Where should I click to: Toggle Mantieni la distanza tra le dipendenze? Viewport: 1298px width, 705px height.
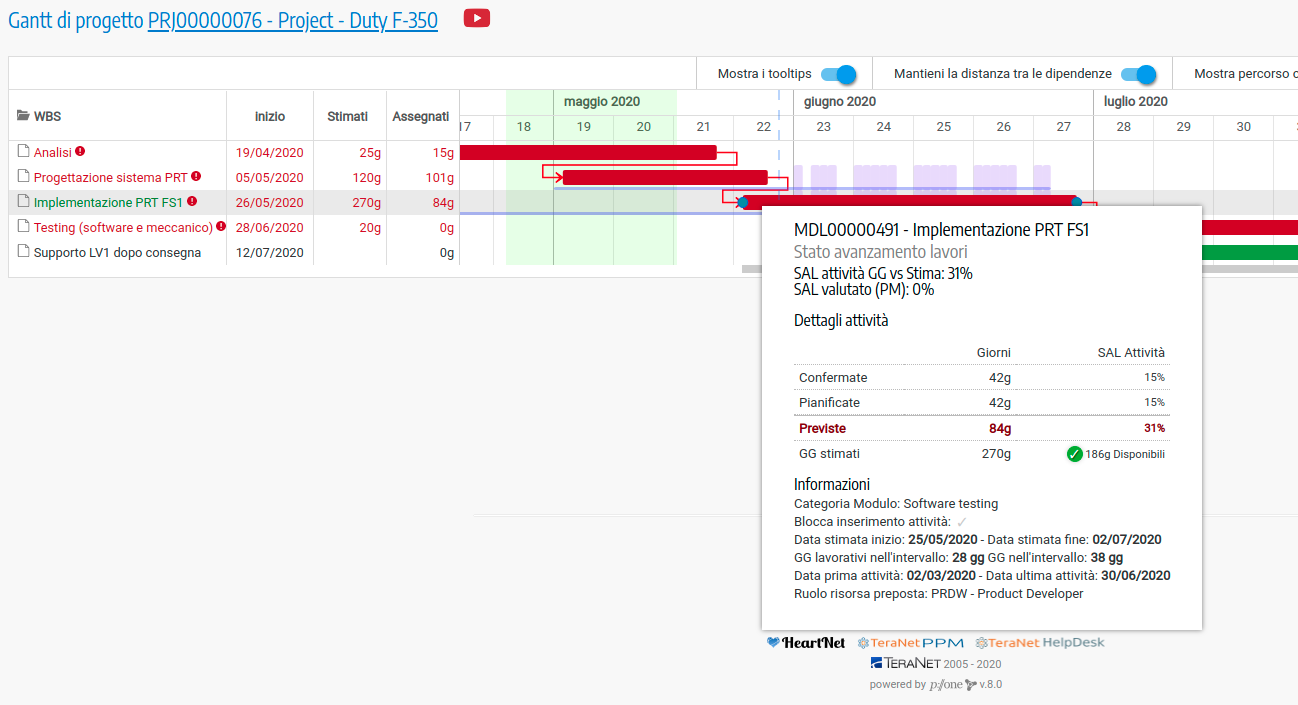1138,74
